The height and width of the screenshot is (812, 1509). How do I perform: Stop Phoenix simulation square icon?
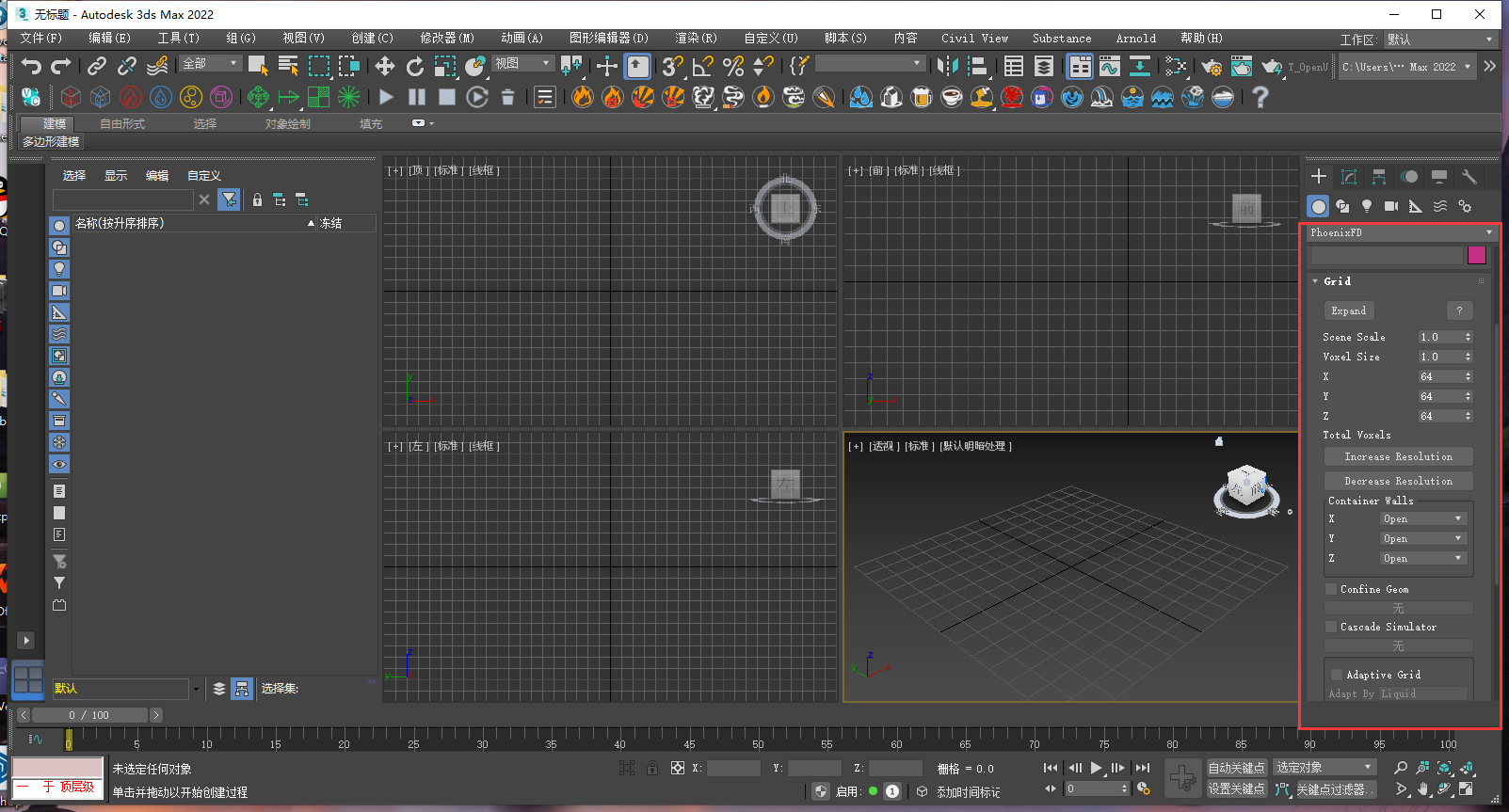click(x=447, y=97)
